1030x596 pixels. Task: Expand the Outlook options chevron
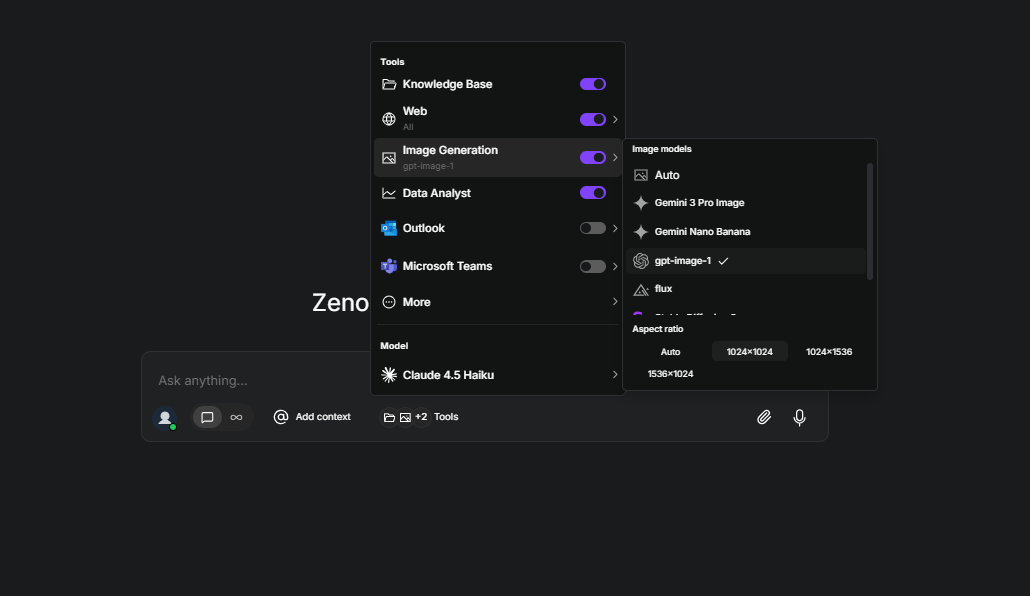click(615, 228)
